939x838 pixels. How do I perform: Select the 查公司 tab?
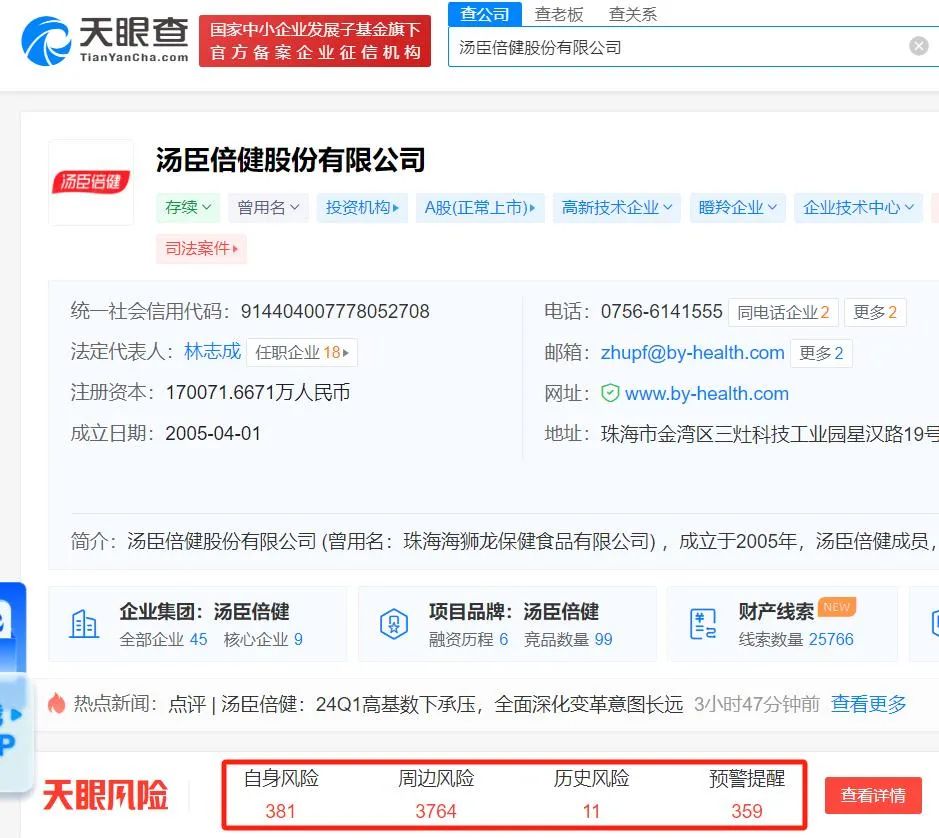point(485,14)
